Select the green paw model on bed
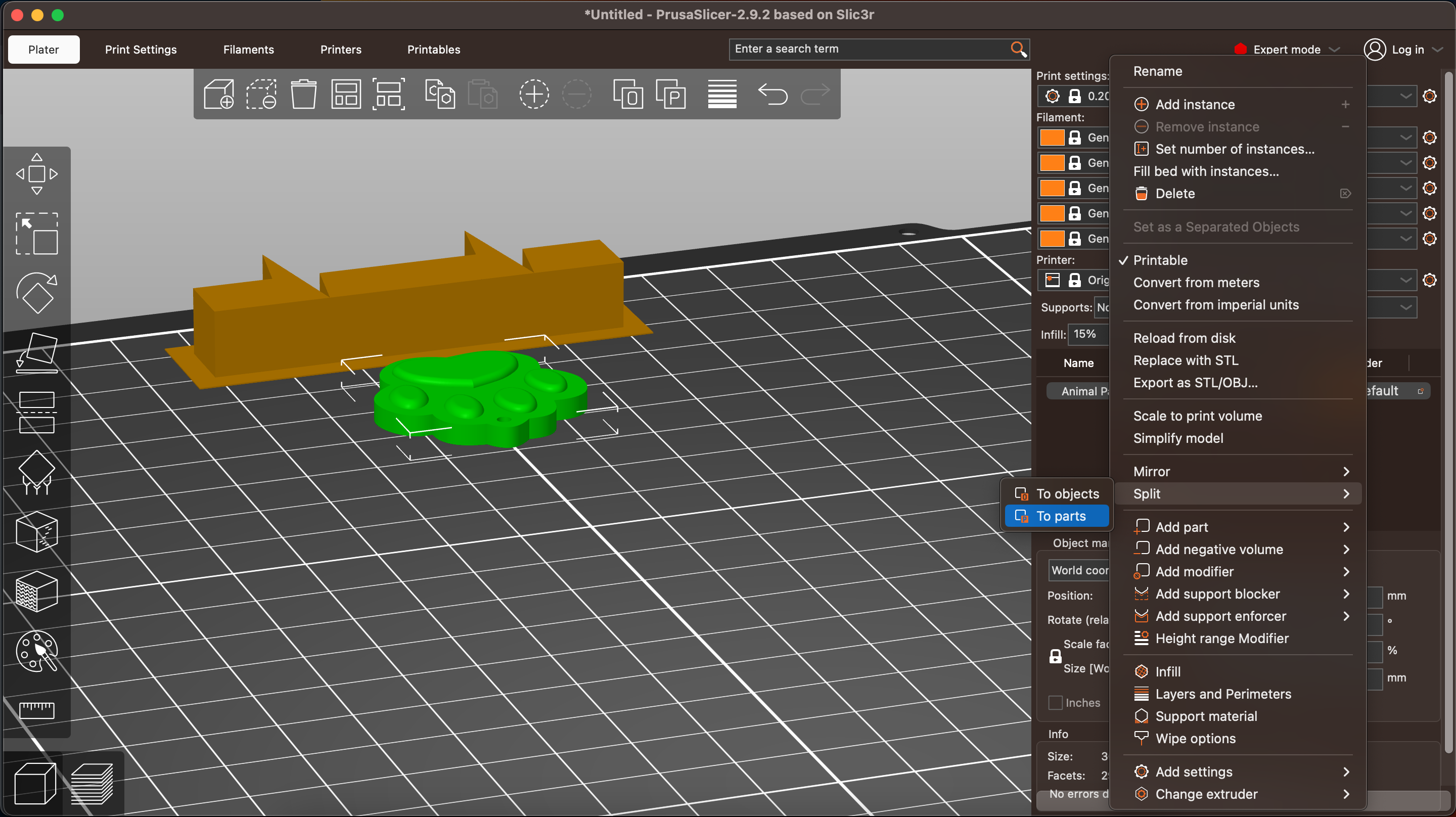The image size is (1456, 817). click(480, 398)
